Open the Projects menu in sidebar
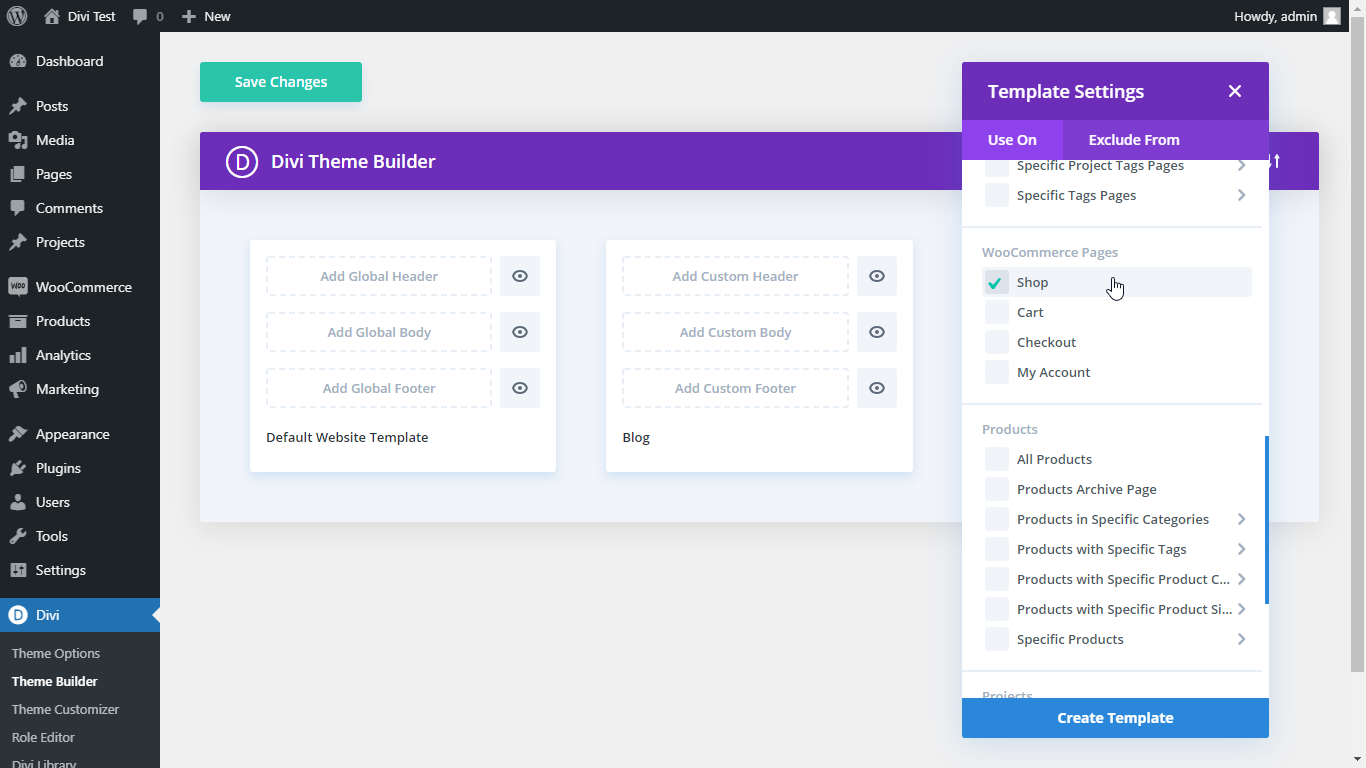The height and width of the screenshot is (768, 1366). (x=80, y=242)
